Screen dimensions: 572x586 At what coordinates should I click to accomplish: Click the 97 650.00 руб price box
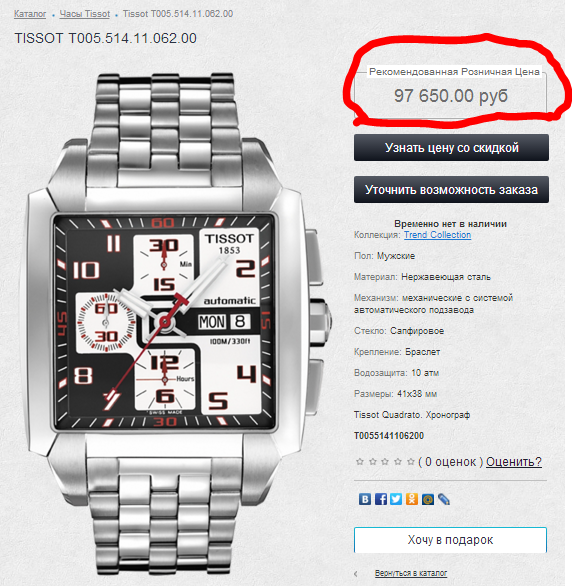(450, 92)
